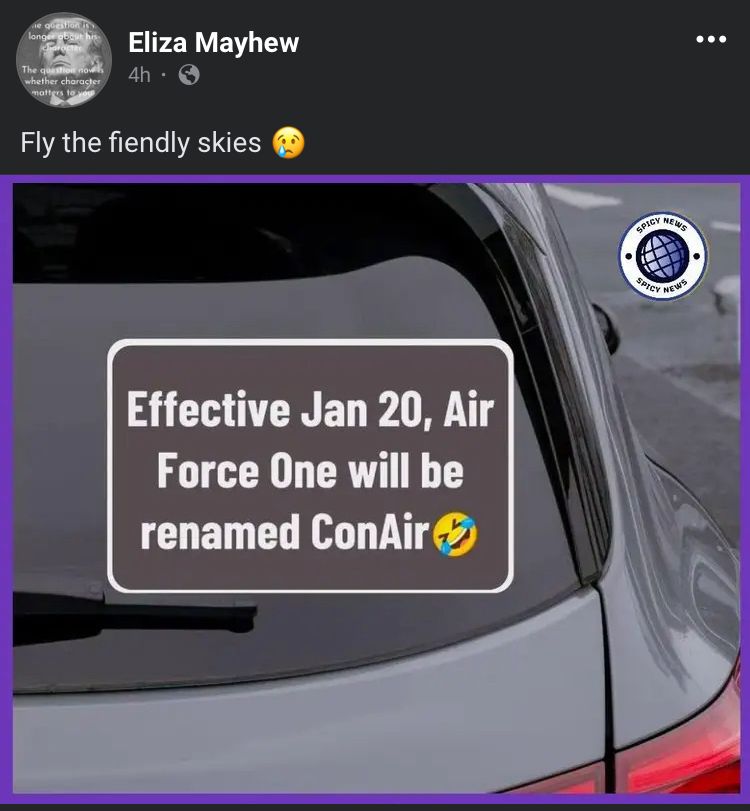Click the 'Fly the fiendly skies' caption text
750x811 pixels.
point(141,143)
